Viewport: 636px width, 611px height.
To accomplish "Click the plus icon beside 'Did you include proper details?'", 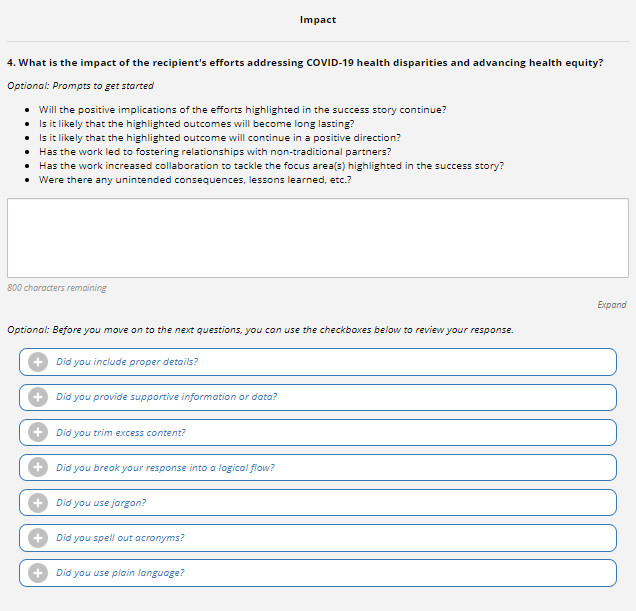I will coord(38,362).
